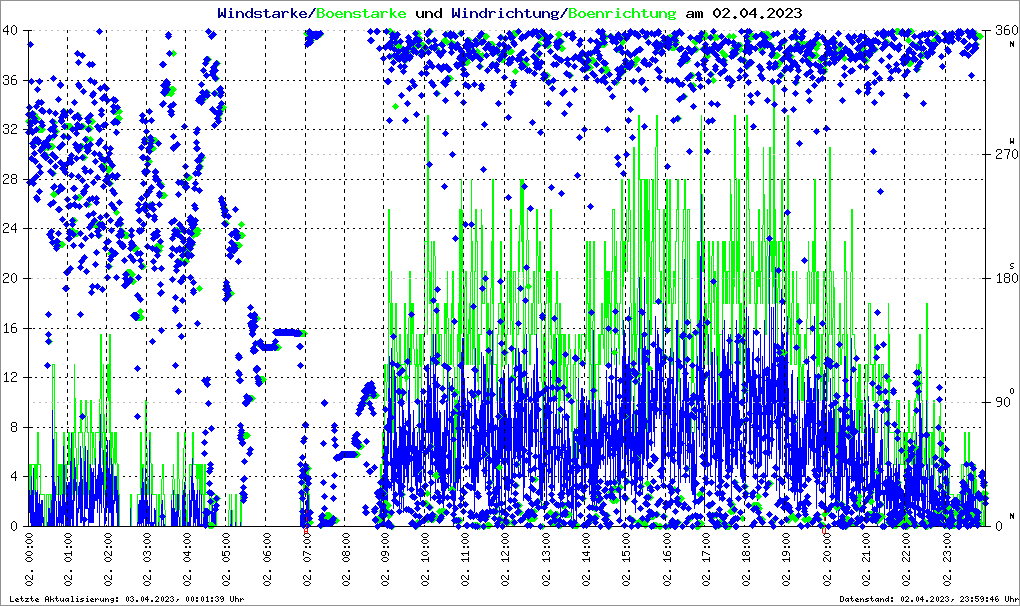1020x606 pixels.
Task: Click the left axis value "32"
Action: [10, 129]
